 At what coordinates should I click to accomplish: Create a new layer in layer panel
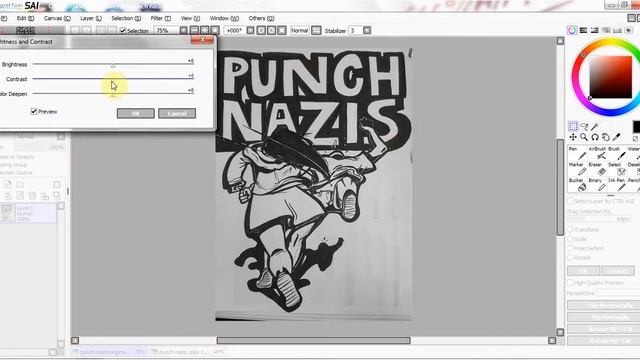(8, 184)
